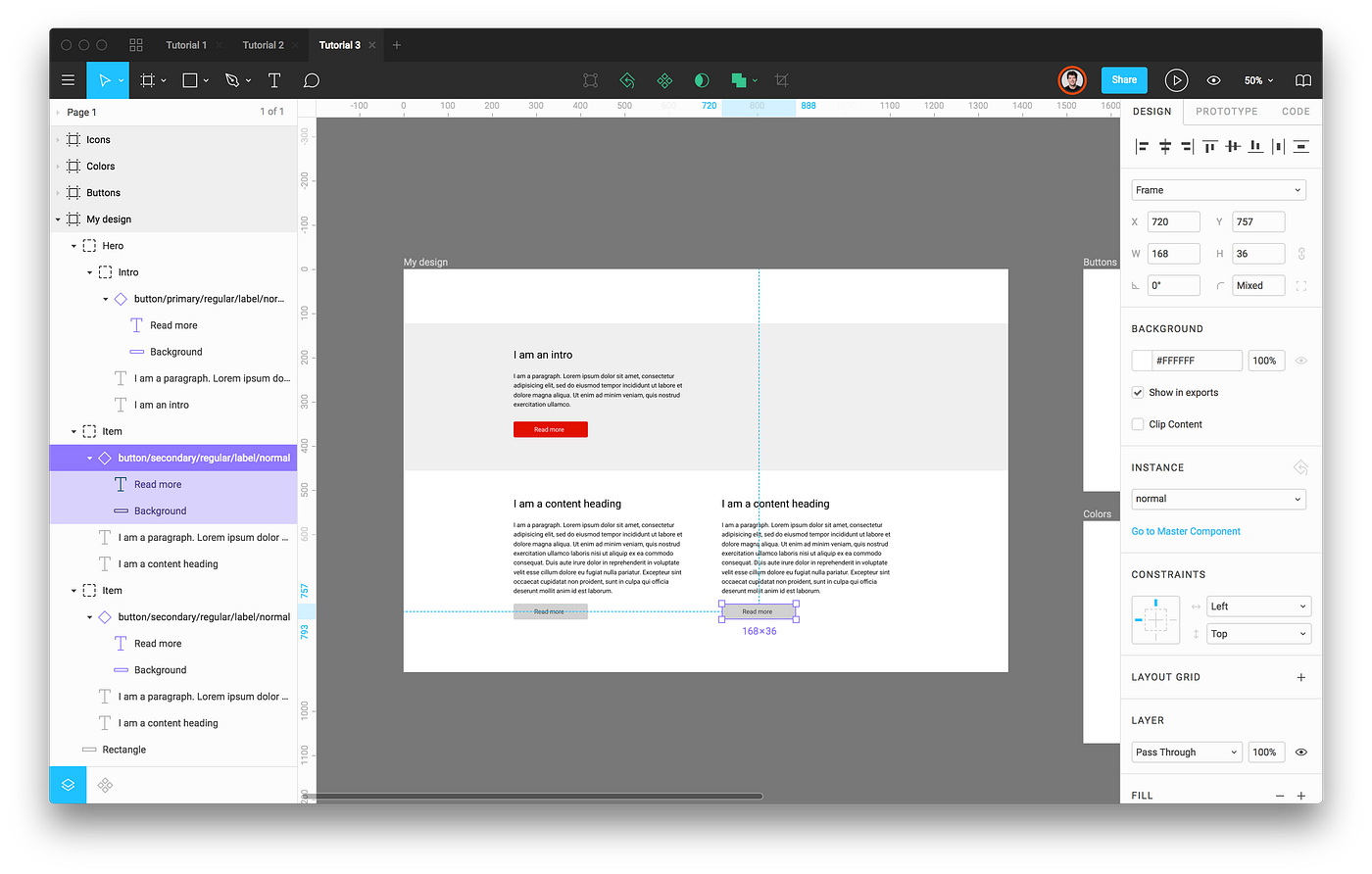The height and width of the screenshot is (874, 1372).
Task: Add a fill with plus icon
Action: coord(1301,796)
